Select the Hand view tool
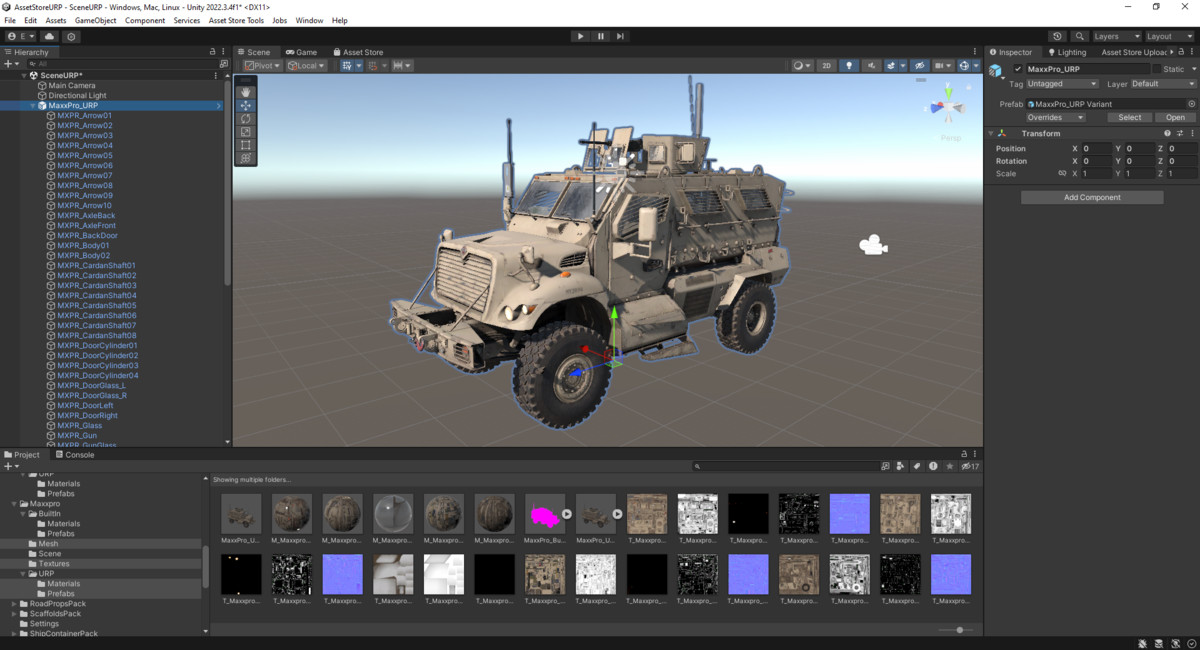This screenshot has width=1200, height=650. tap(246, 92)
